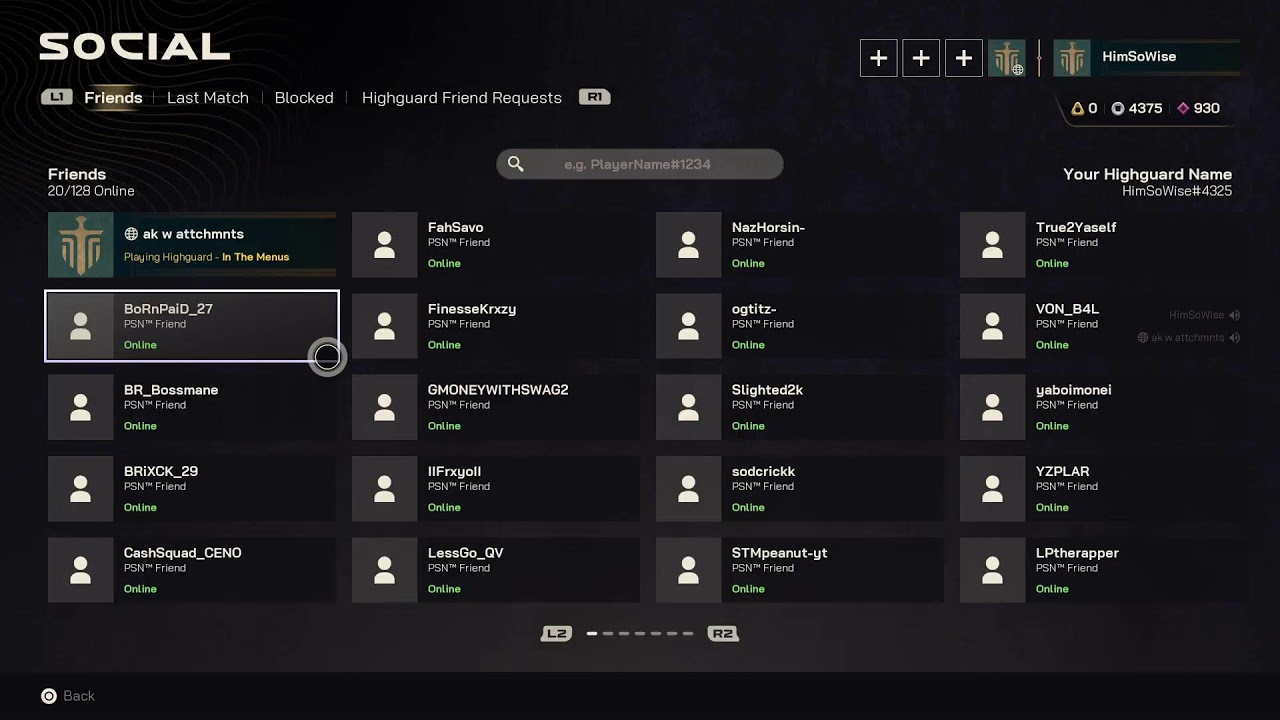Click the ak w attchmnts emblem avatar
The width and height of the screenshot is (1280, 720).
coord(81,245)
